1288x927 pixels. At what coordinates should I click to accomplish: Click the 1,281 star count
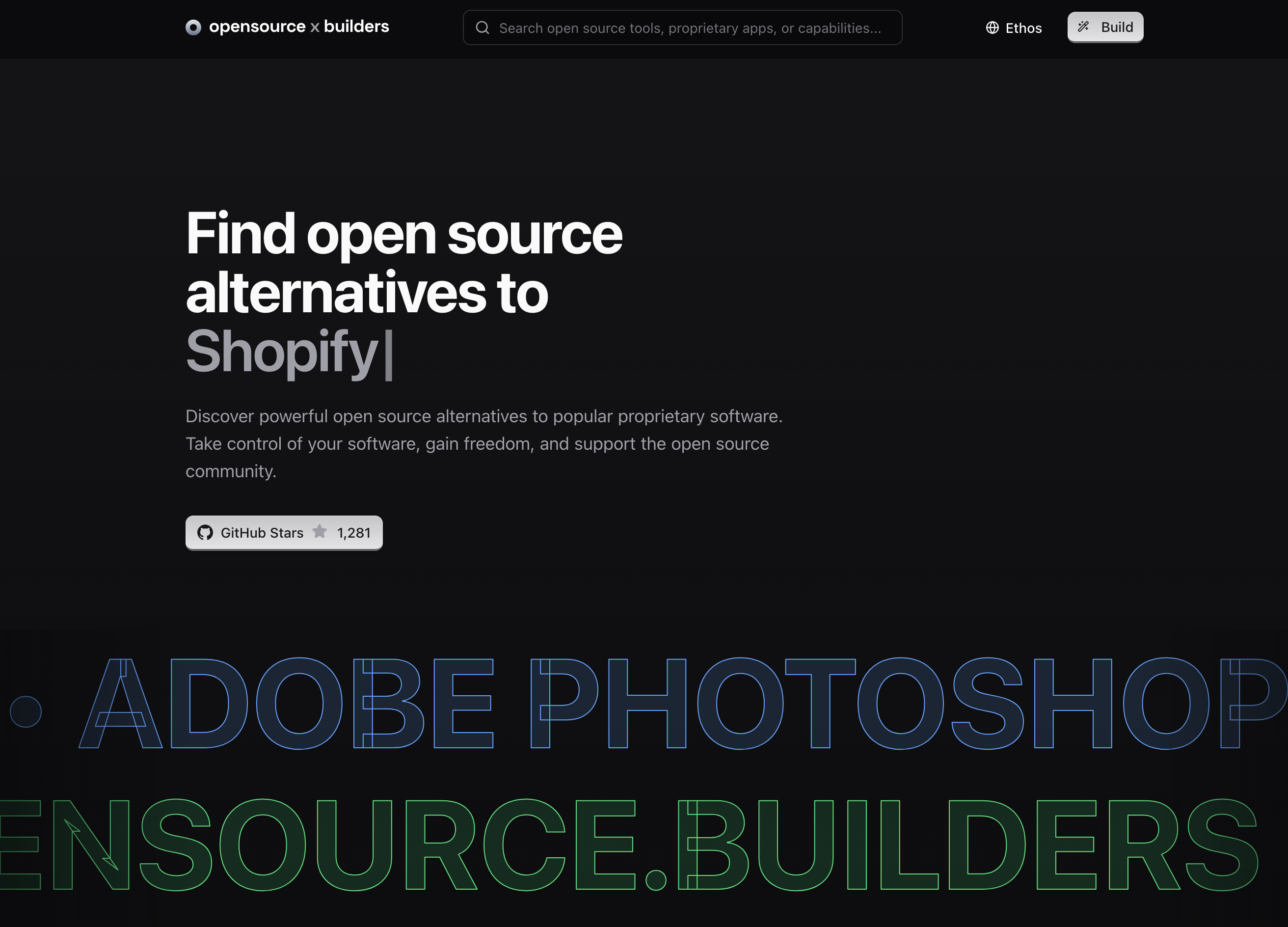354,532
